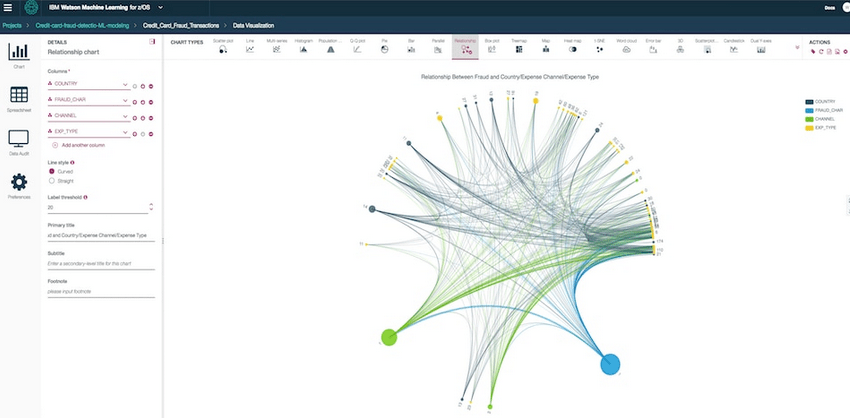Open the hamburger navigation menu
Viewport: 850px width, 418px height.
(9, 7)
